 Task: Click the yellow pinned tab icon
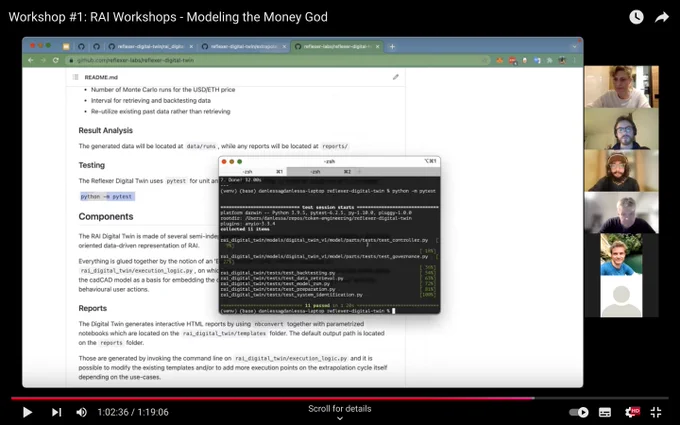tap(66, 46)
